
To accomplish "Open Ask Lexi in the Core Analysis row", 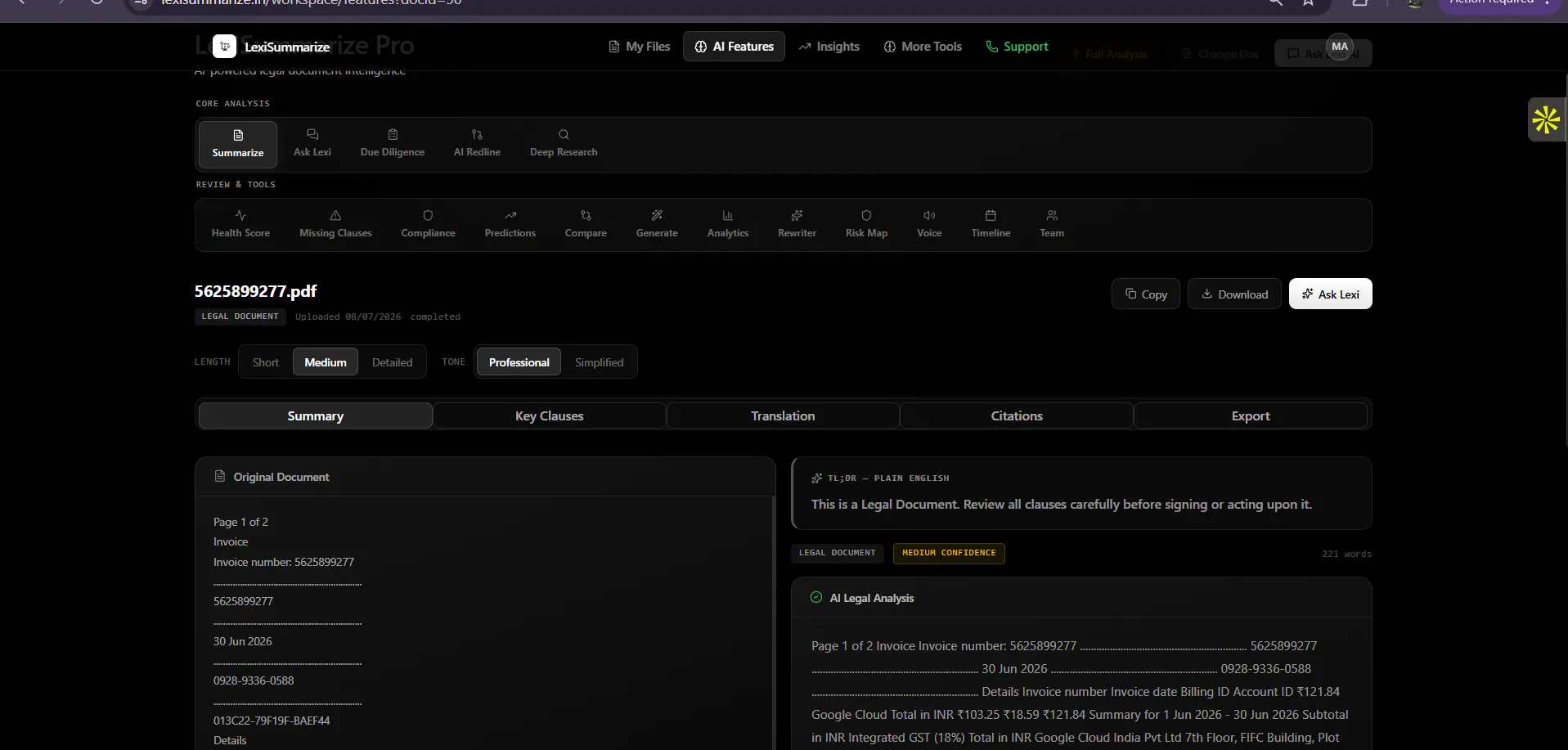I will (x=312, y=144).
